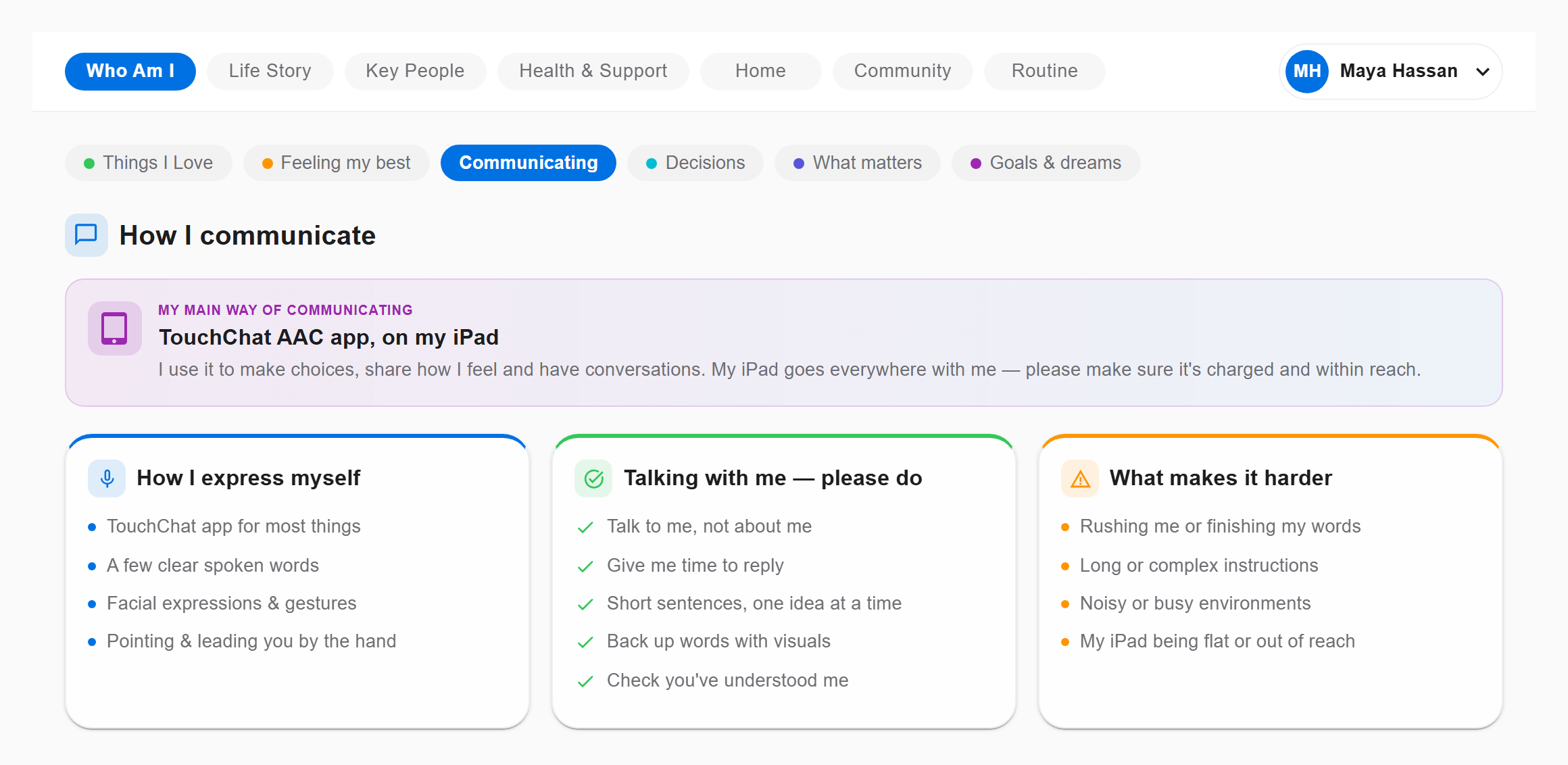
Task: Select the Home tab
Action: click(x=760, y=71)
